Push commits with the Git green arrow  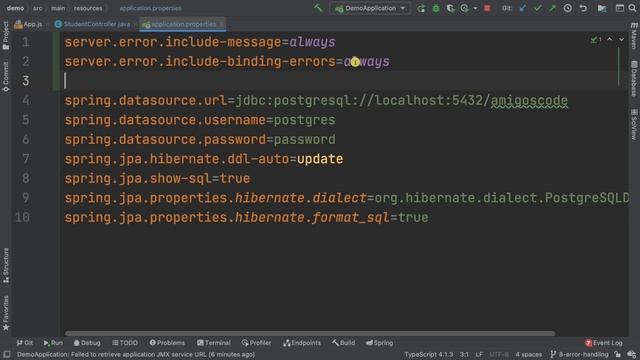(552, 8)
